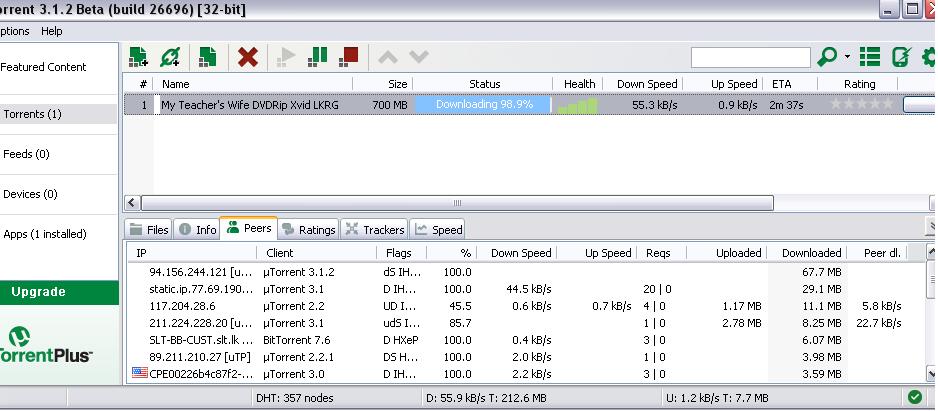Open the Info tab
The image size is (938, 411).
pos(197,229)
